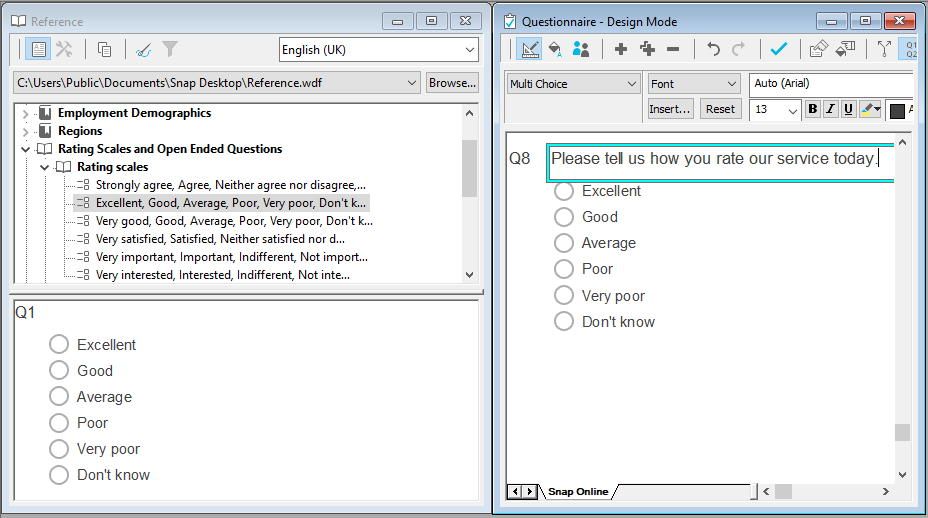This screenshot has height=518, width=928.
Task: Click the routing branch icon
Action: pyautogui.click(x=884, y=49)
